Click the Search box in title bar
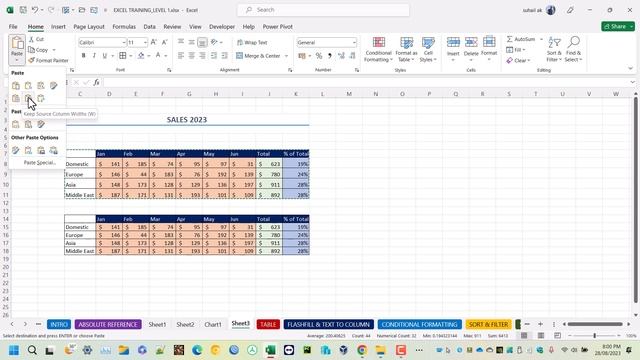Image resolution: width=640 pixels, height=360 pixels. (323, 10)
